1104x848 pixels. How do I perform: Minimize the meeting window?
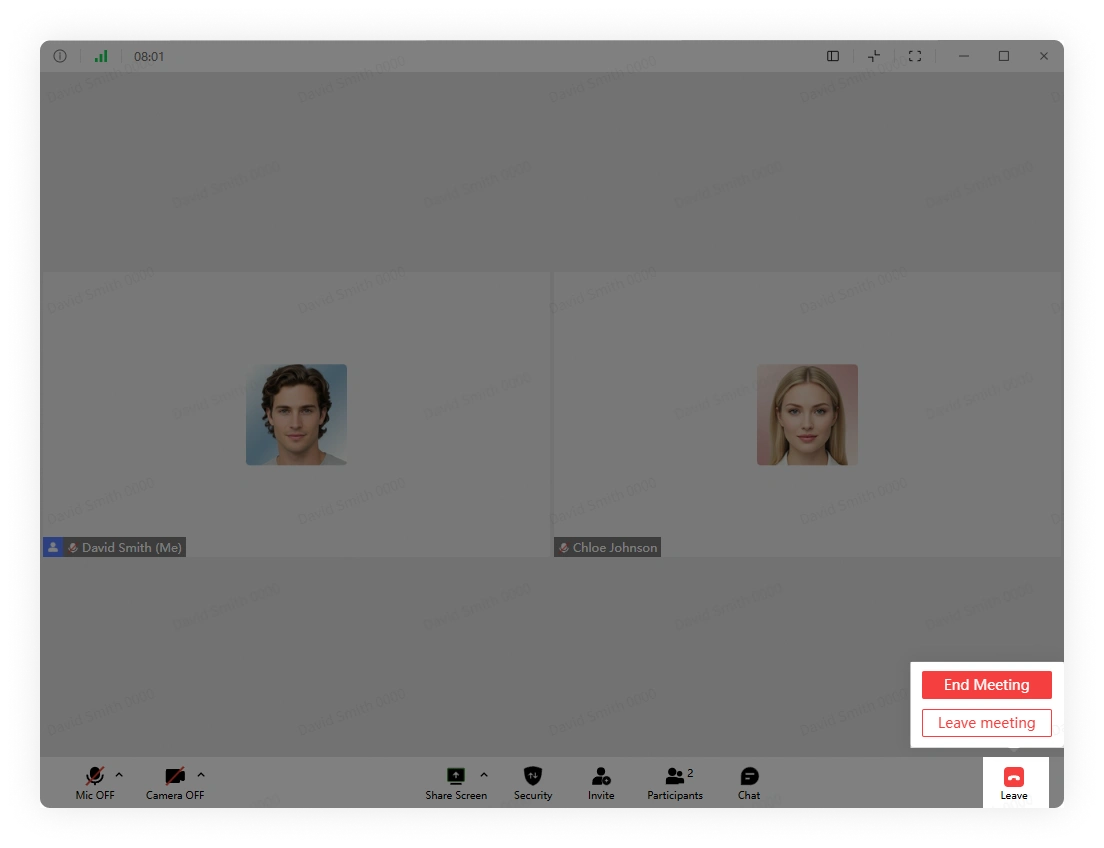point(964,56)
